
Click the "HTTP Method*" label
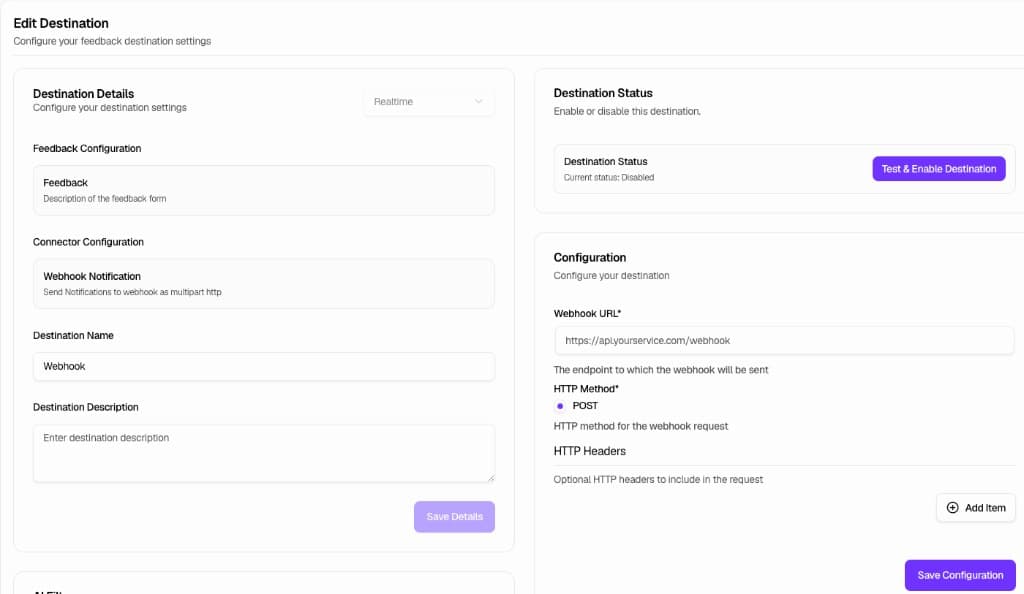click(586, 388)
